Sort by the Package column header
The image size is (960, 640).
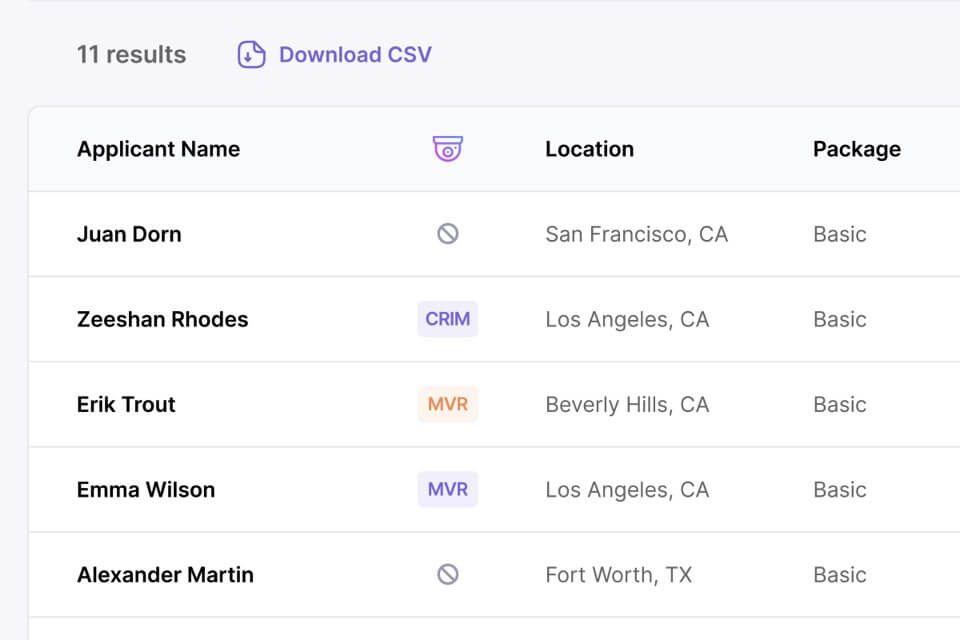coord(856,149)
